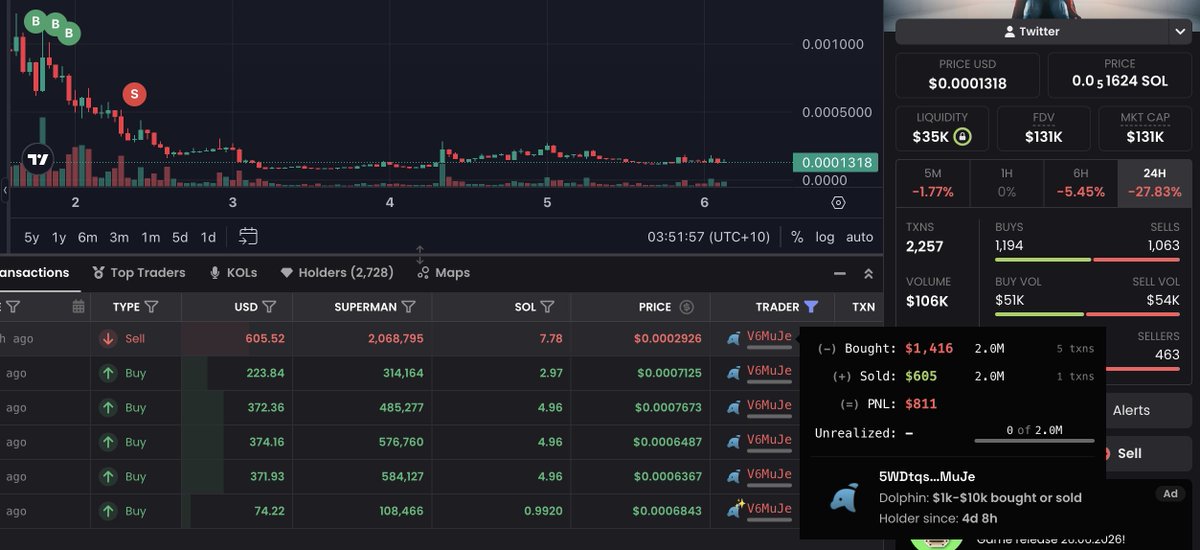
Task: Open trader V6MuJe in the 371.93 buy row
Action: (x=769, y=475)
